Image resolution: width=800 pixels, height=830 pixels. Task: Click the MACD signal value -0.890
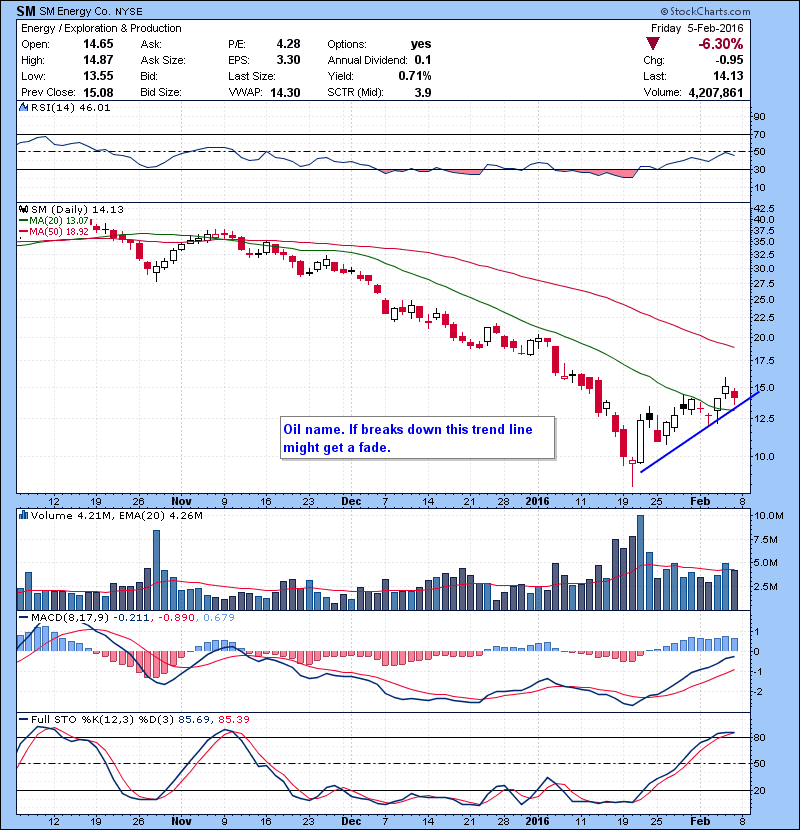176,617
